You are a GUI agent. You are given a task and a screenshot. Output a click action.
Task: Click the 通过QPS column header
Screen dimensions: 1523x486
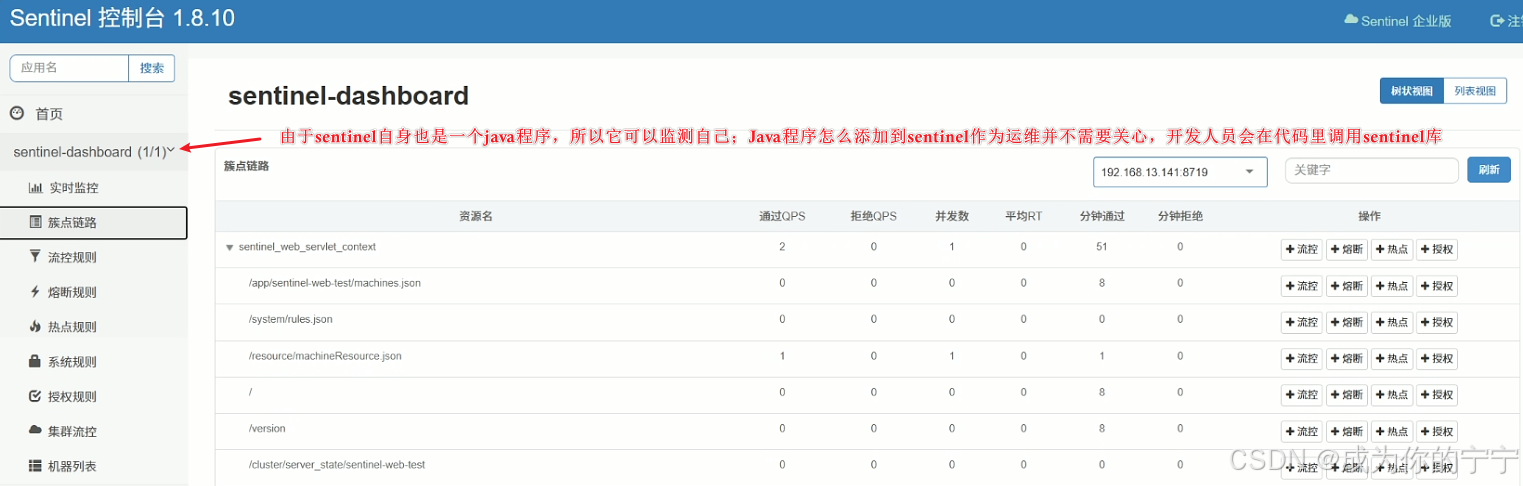(782, 216)
